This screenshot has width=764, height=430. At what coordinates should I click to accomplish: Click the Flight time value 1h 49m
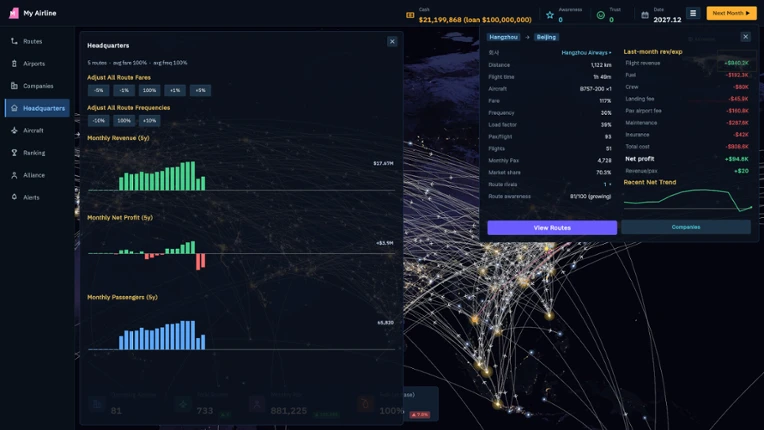(602, 77)
